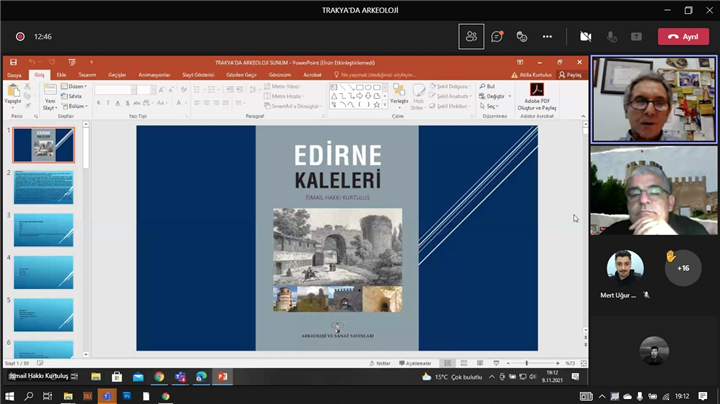
Task: Open the Bölüm section dropdown
Action: coord(74,106)
